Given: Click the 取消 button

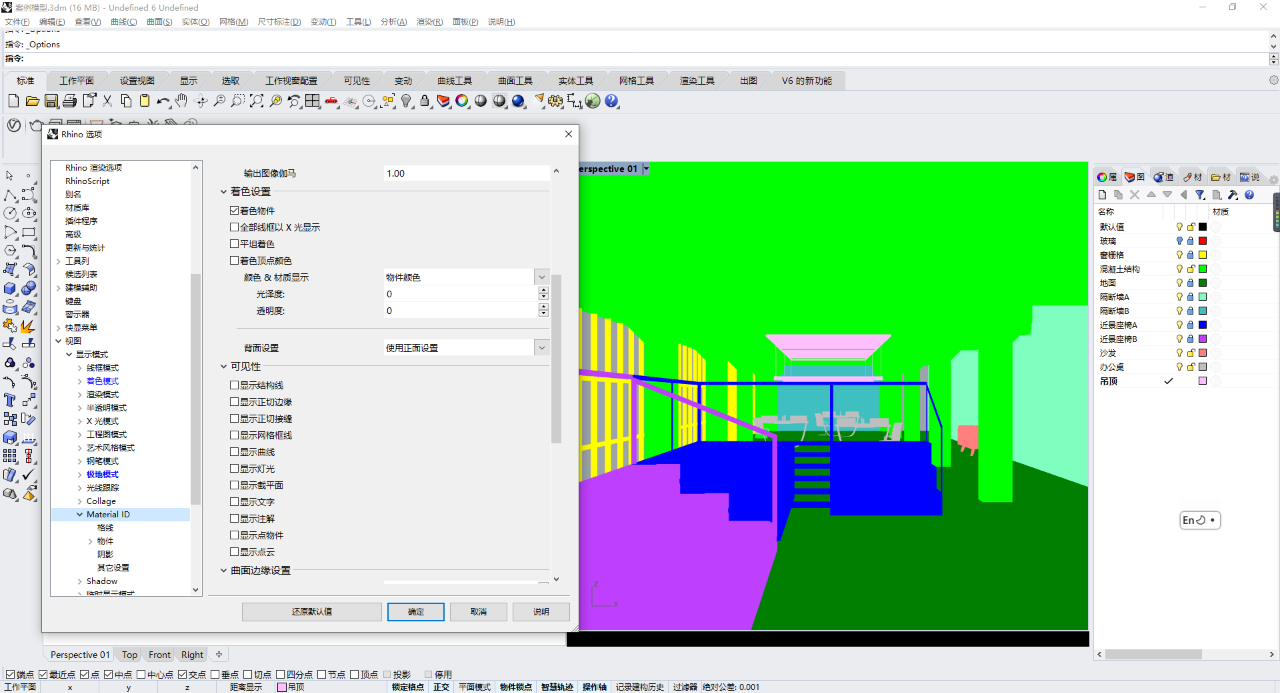Looking at the screenshot, I should (479, 612).
